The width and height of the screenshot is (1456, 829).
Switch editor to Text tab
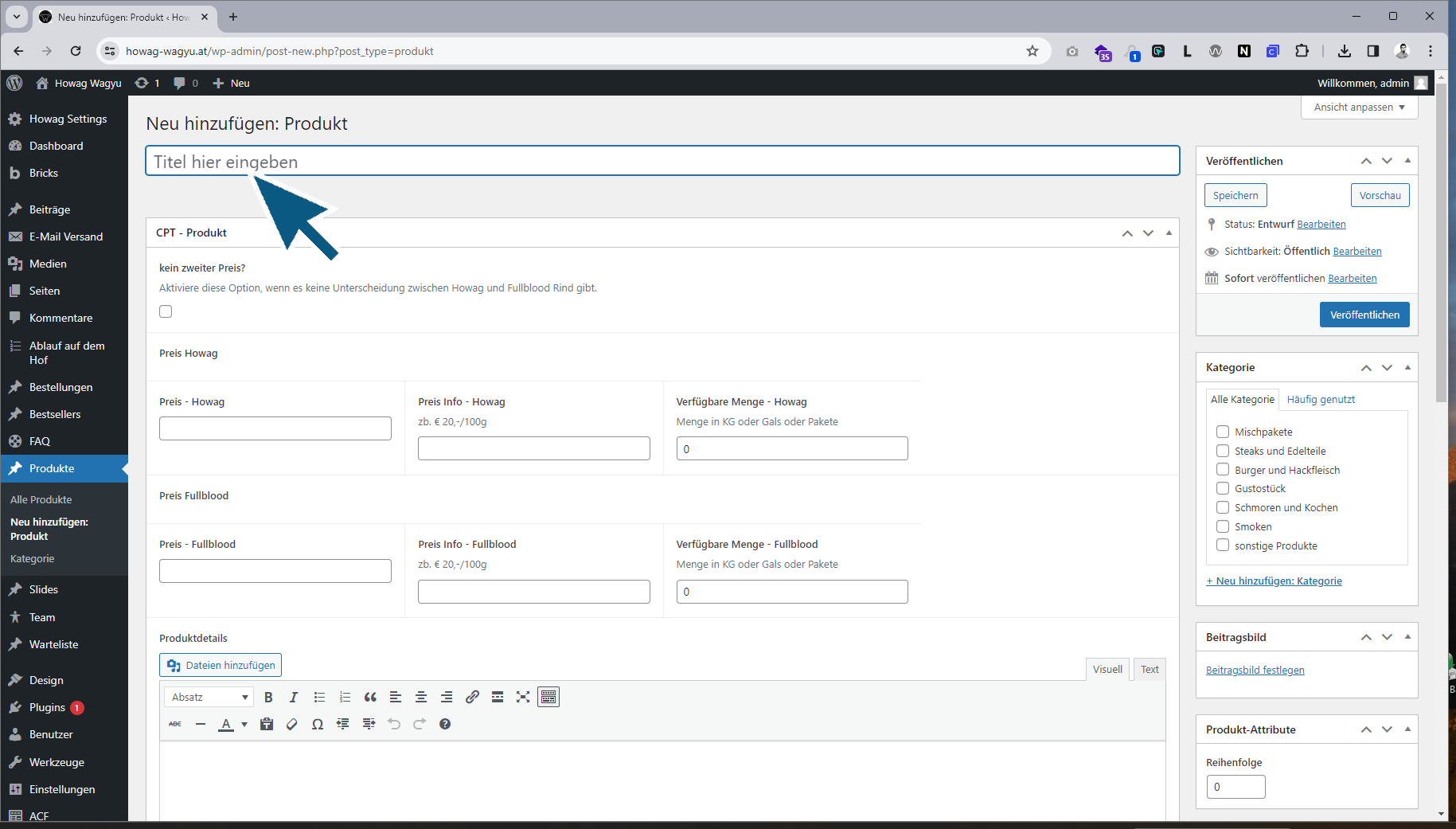pos(1150,669)
